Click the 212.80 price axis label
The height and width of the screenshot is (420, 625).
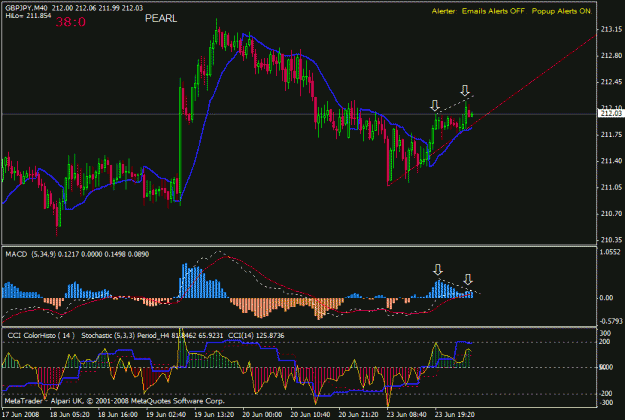tap(611, 55)
